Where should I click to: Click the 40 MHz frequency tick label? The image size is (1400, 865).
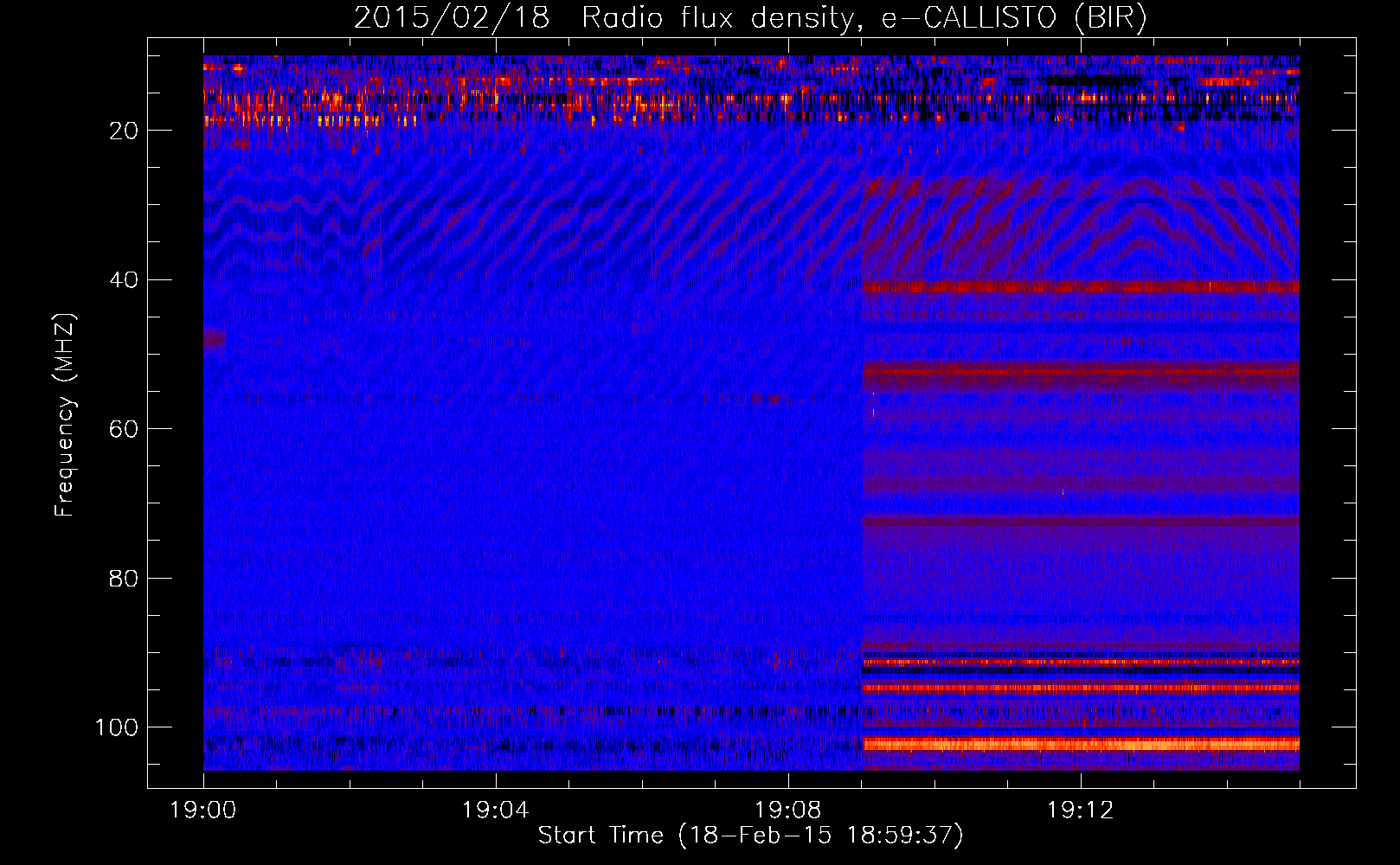coord(124,280)
